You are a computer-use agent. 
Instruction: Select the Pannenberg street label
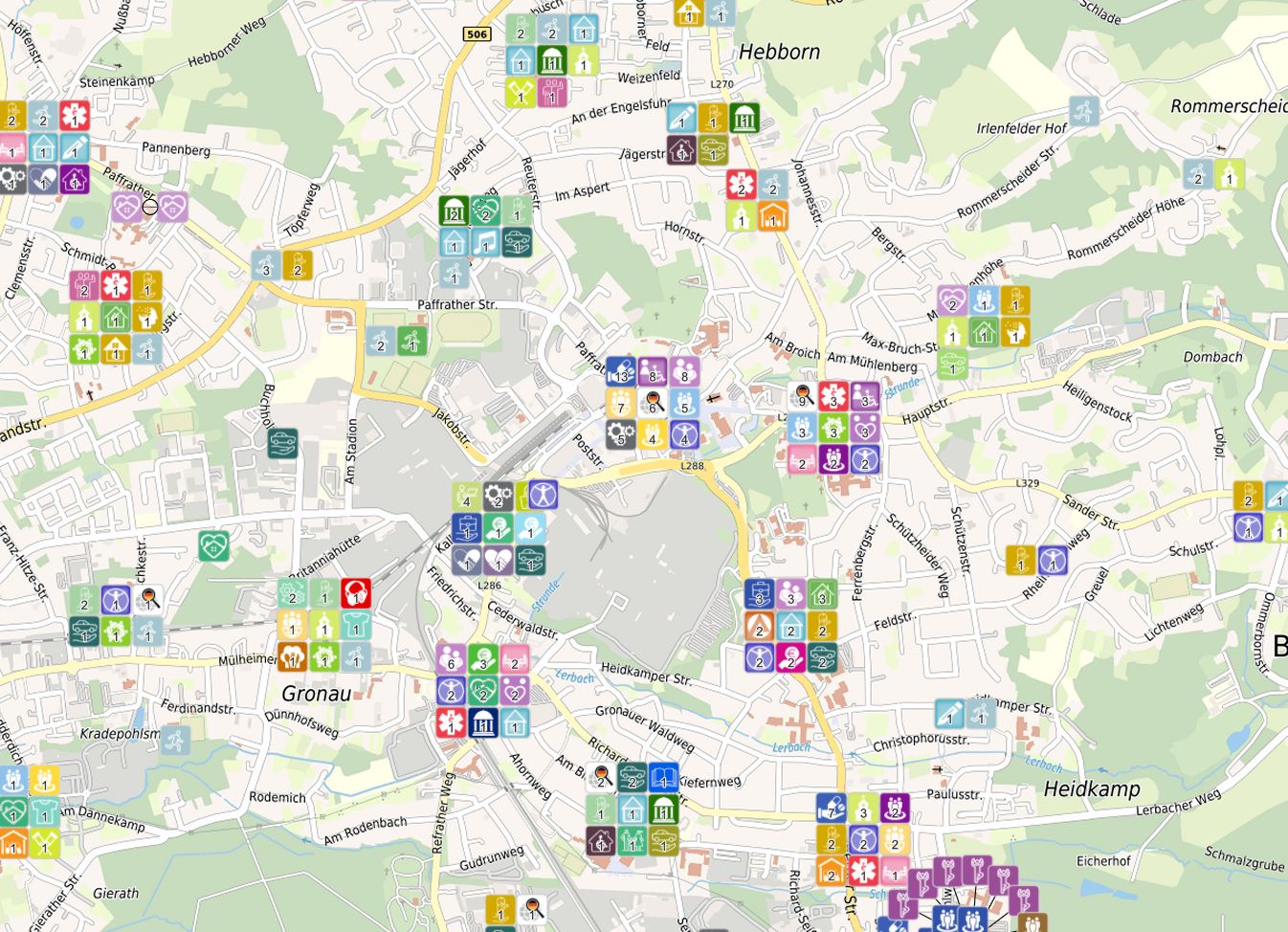point(176,149)
